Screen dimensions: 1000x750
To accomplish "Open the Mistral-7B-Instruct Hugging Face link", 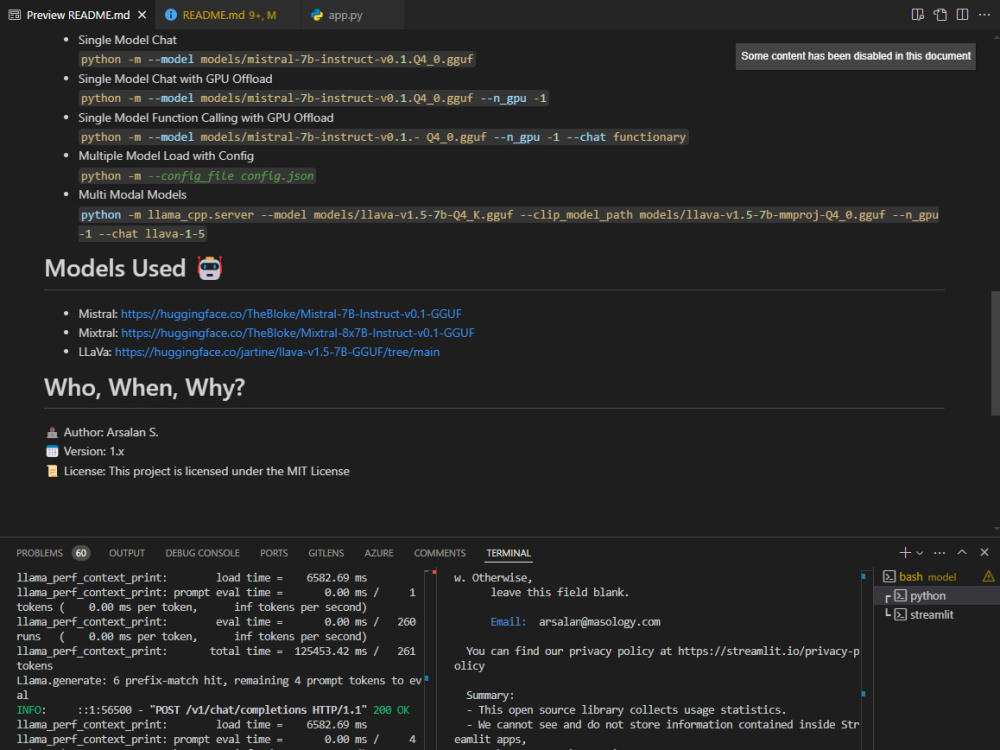I will [291, 314].
